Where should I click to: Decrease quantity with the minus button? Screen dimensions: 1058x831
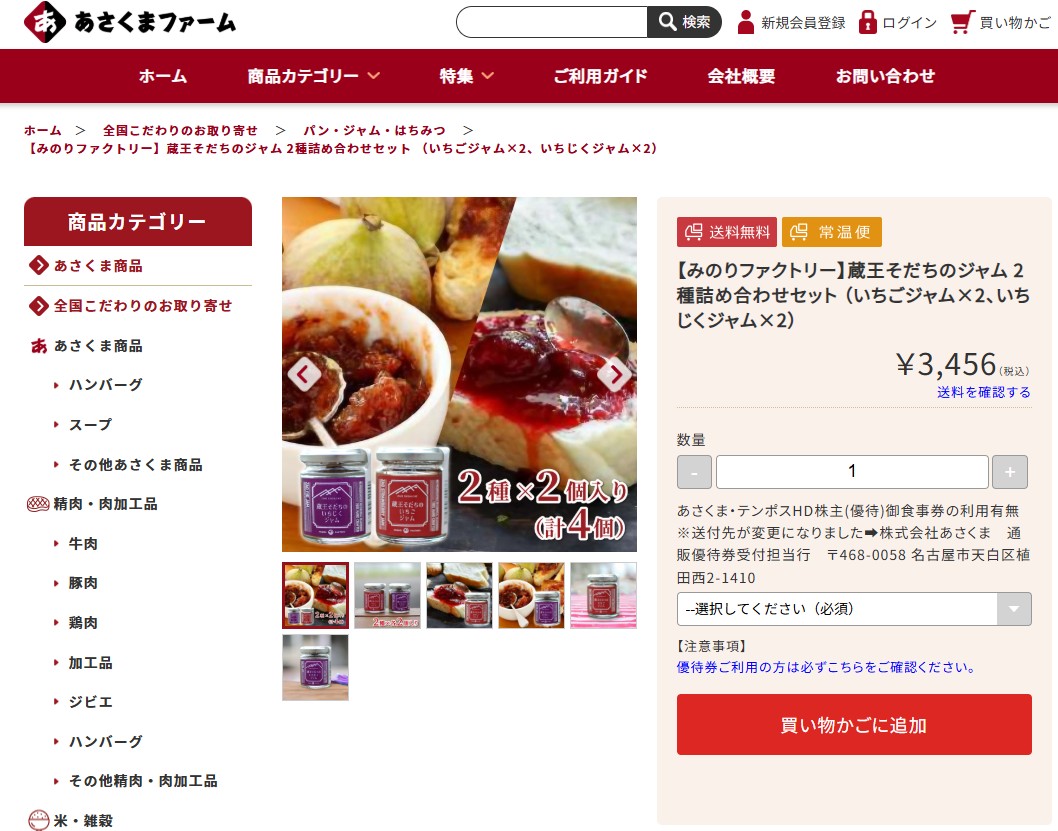pyautogui.click(x=694, y=471)
